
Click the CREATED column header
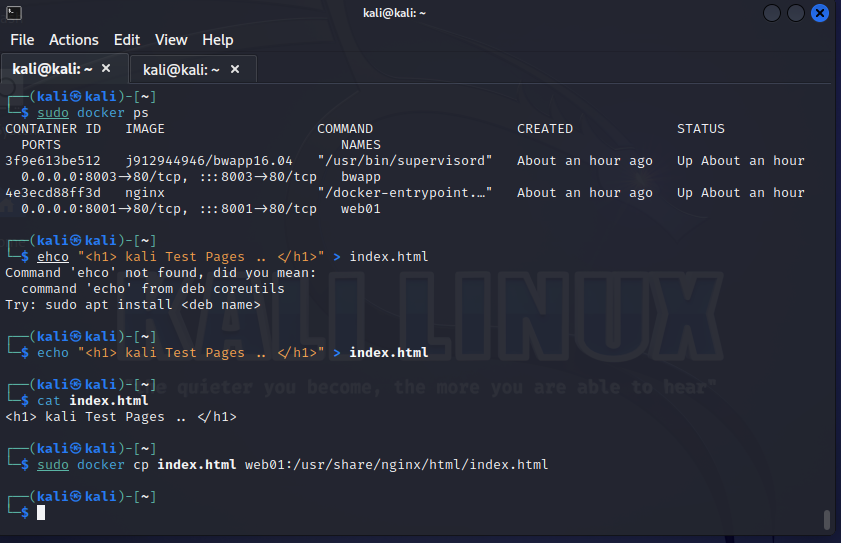point(545,129)
